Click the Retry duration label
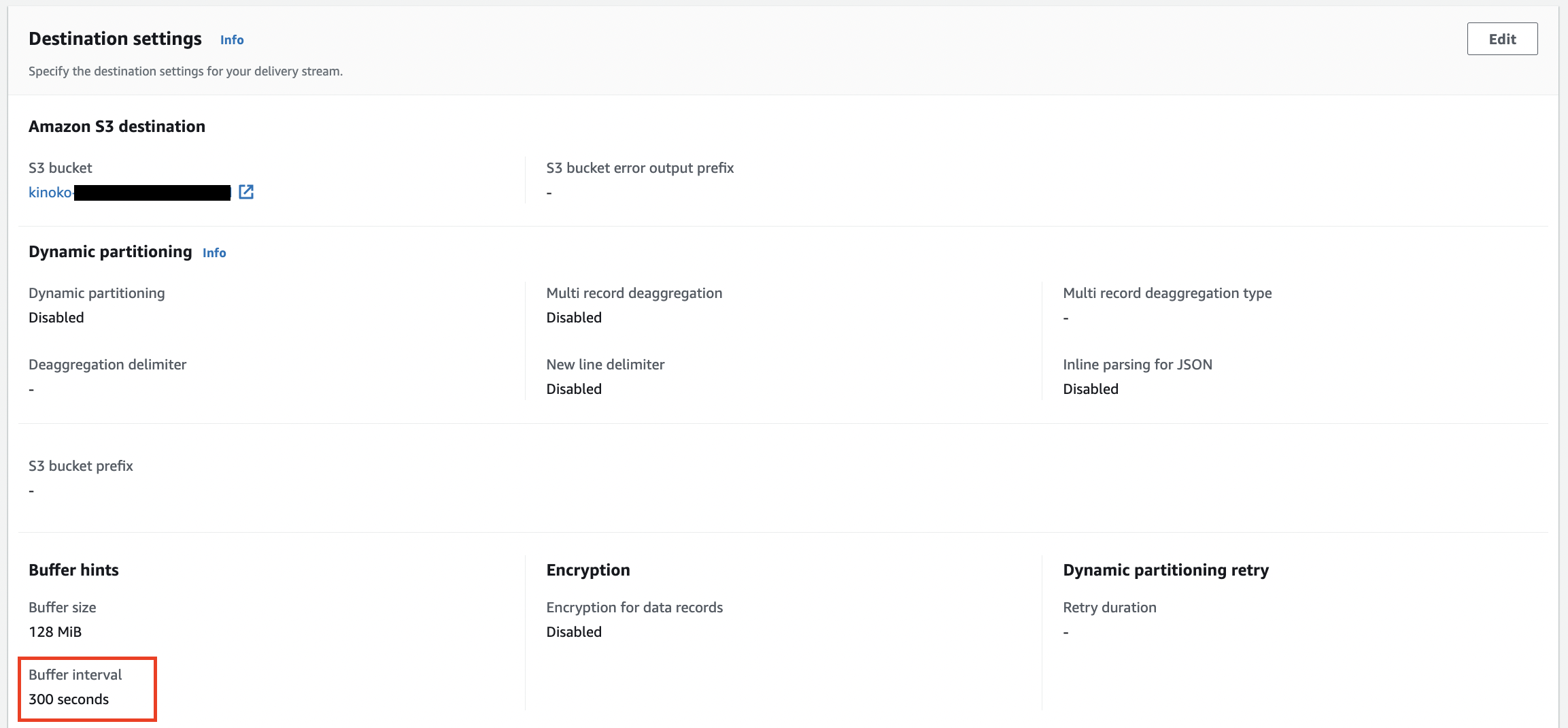 pyautogui.click(x=1110, y=608)
